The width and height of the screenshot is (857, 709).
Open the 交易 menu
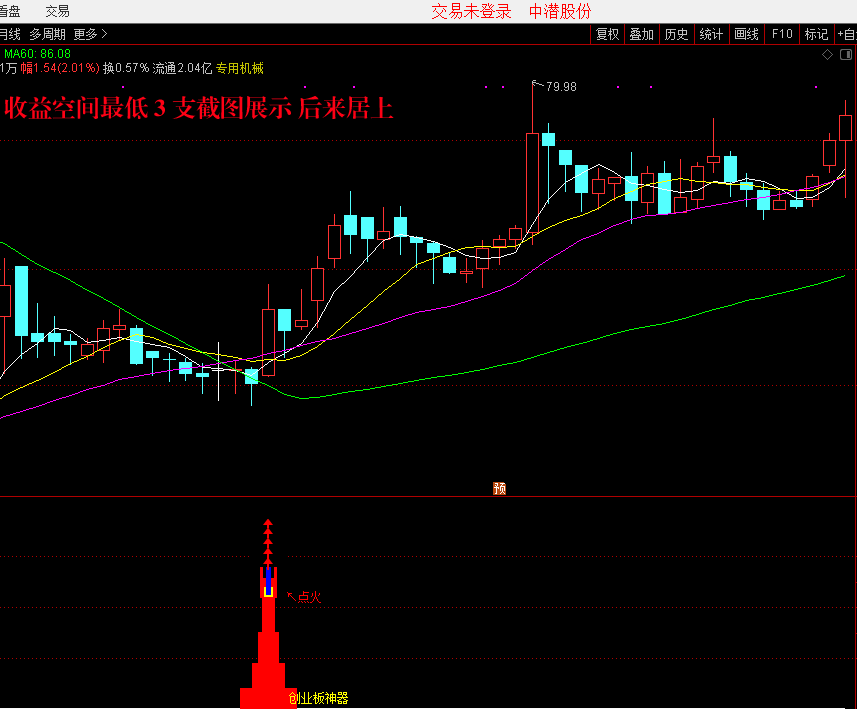click(57, 11)
